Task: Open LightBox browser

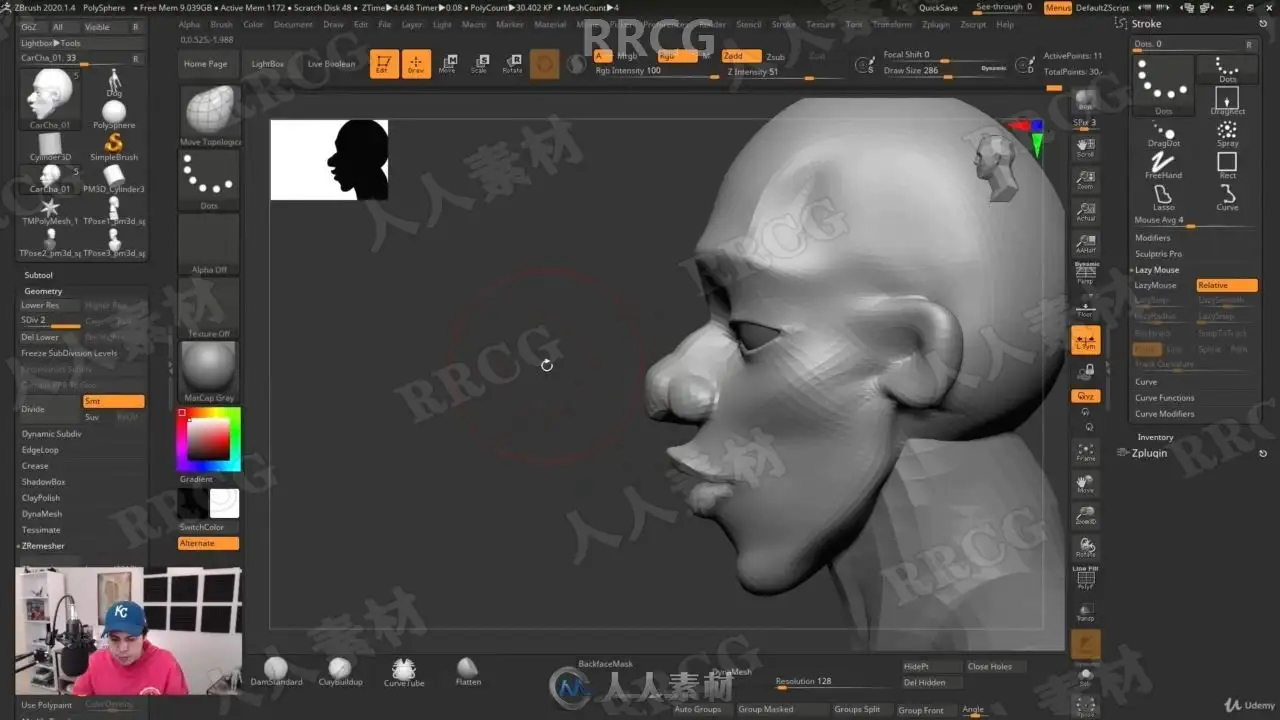Action: [267, 64]
